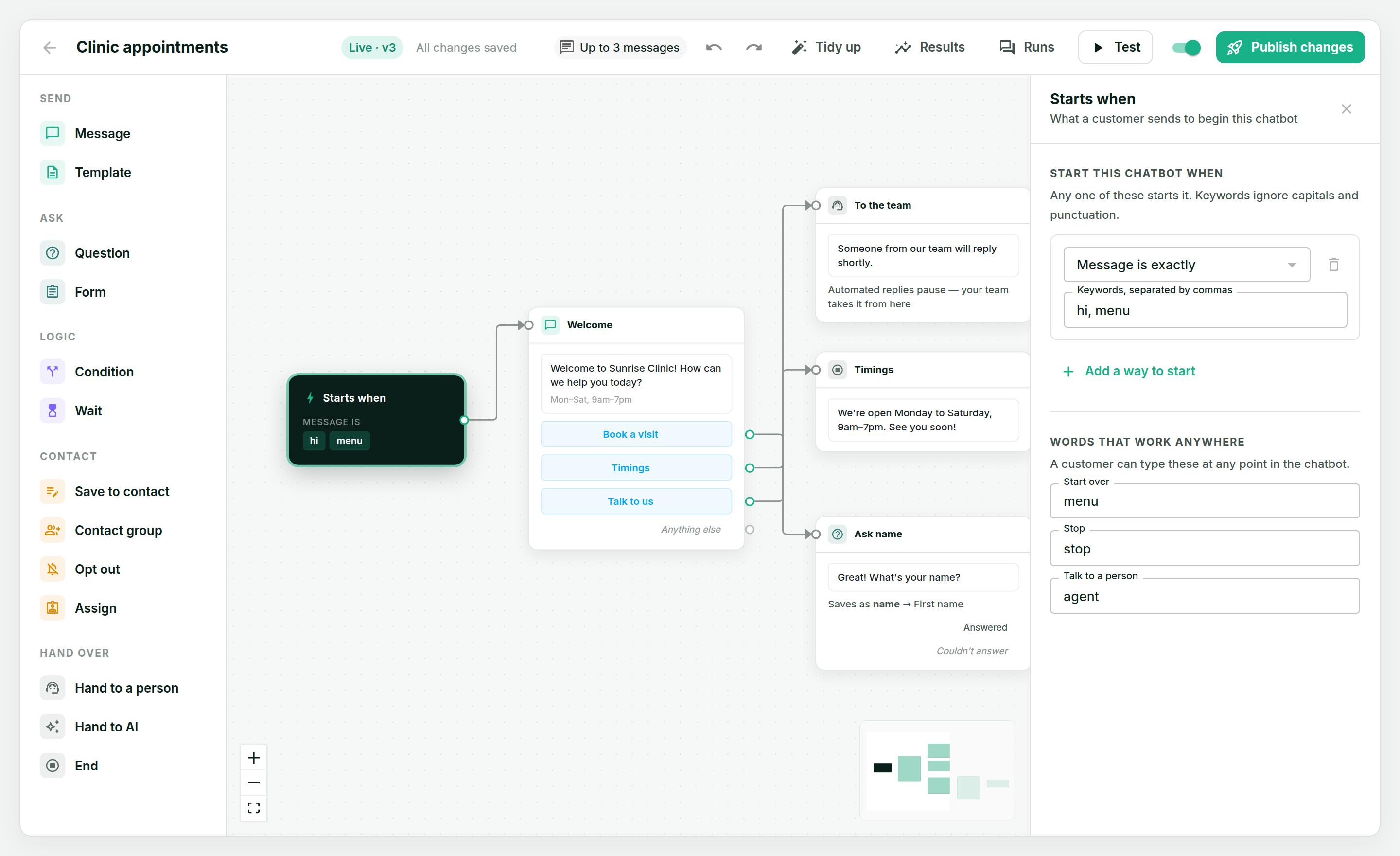Select the Ask name node header
Image resolution: width=1400 pixels, height=856 pixels.
pos(922,534)
